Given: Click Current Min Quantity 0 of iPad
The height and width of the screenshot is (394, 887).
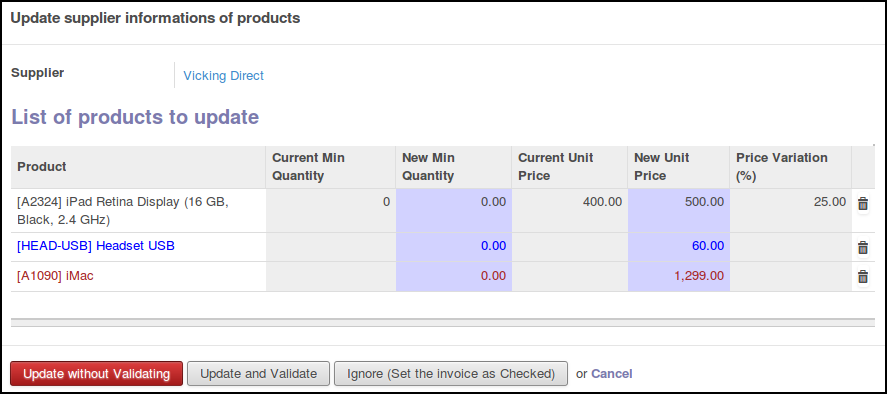Looking at the screenshot, I should pyautogui.click(x=331, y=211).
